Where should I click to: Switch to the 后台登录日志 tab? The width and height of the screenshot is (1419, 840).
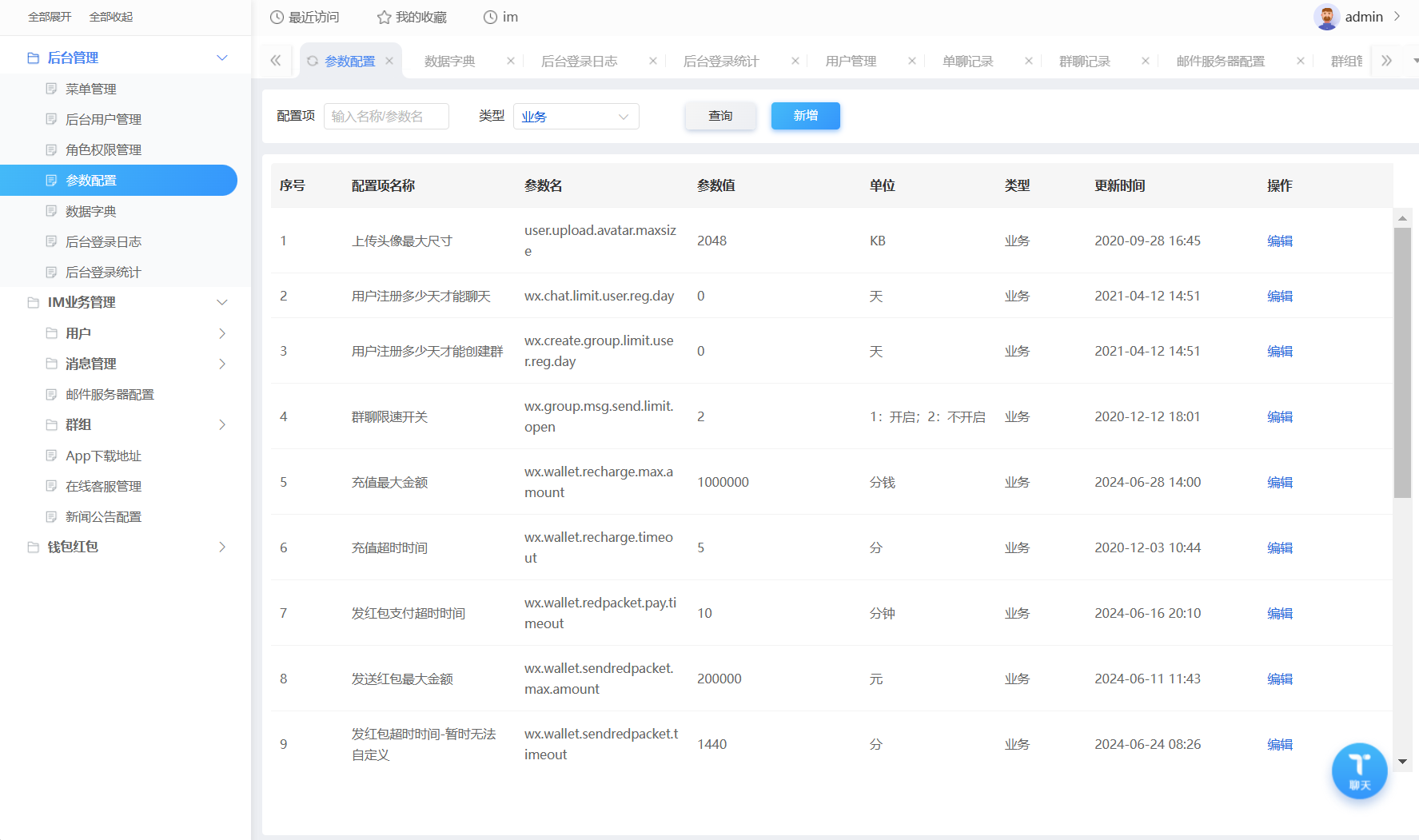pyautogui.click(x=579, y=62)
